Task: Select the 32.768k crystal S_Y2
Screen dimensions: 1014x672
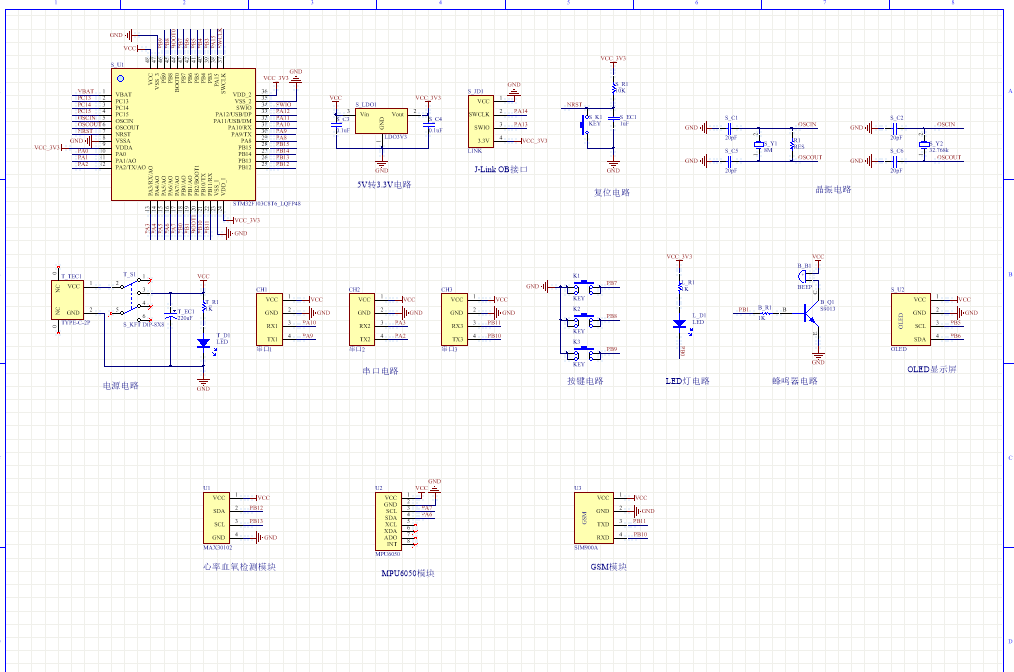Action: 924,143
